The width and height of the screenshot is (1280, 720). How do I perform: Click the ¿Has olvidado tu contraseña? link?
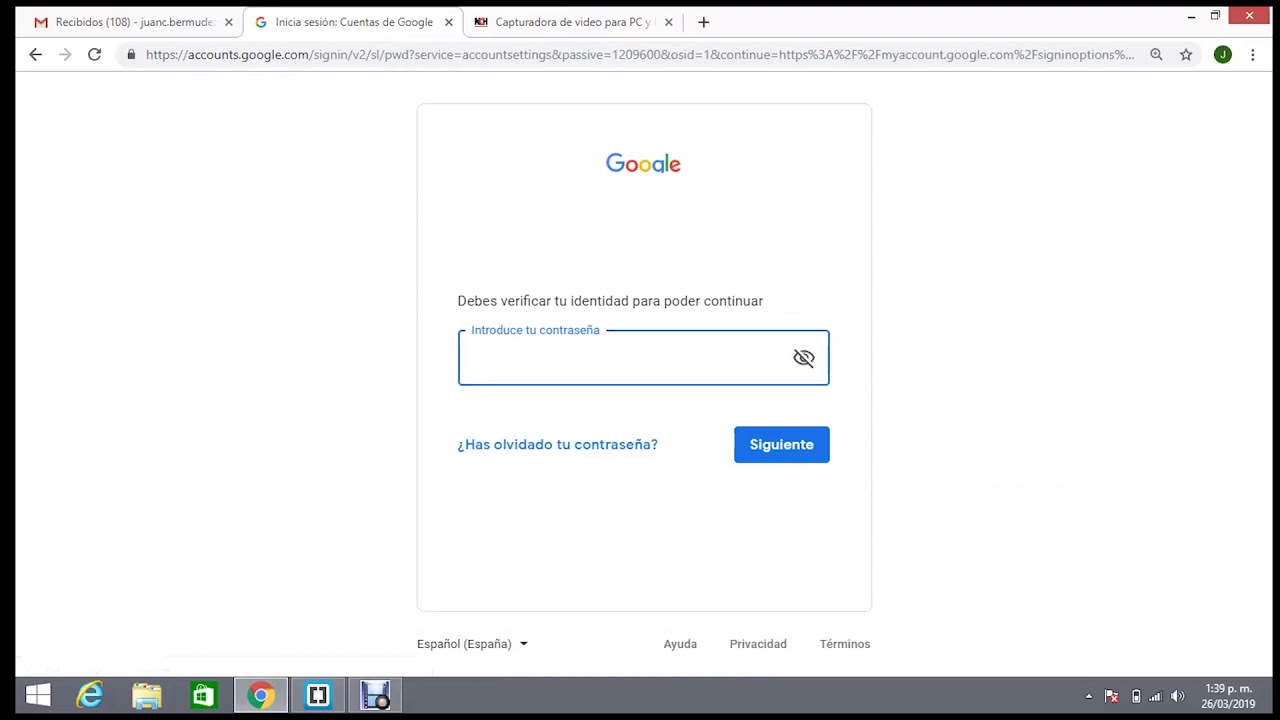coord(557,445)
